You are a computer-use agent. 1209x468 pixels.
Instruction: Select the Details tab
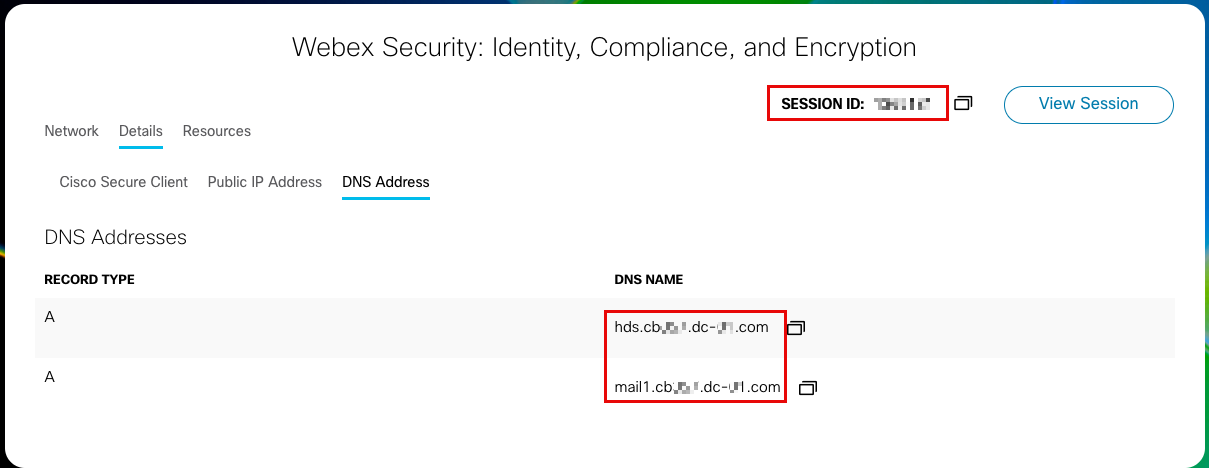140,131
